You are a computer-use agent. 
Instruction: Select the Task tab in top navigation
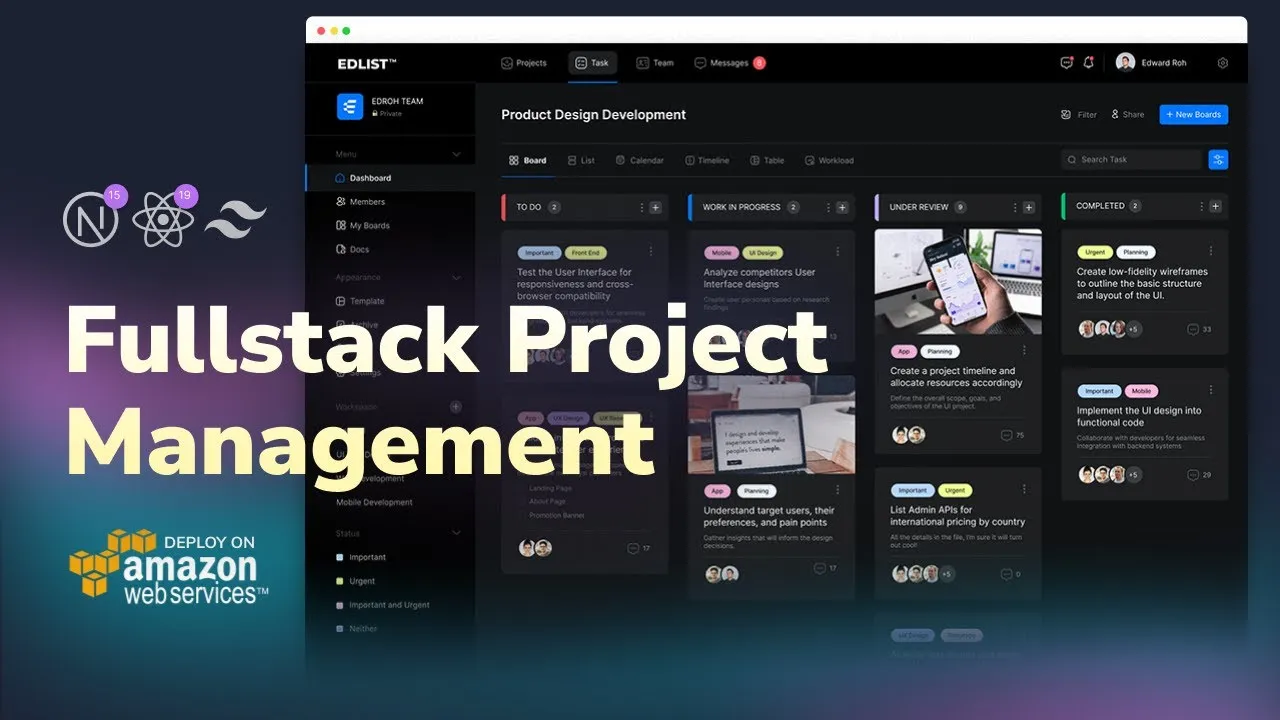[x=593, y=63]
